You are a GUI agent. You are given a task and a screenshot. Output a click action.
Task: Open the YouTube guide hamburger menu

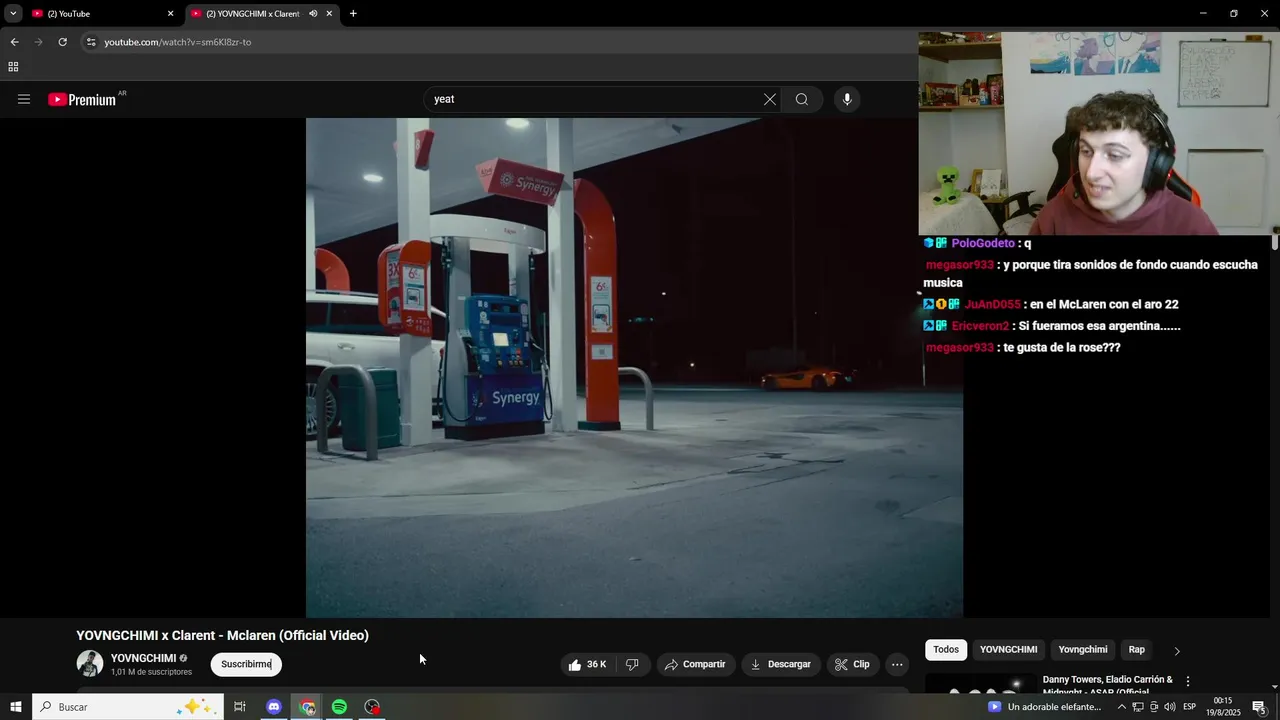click(x=24, y=99)
